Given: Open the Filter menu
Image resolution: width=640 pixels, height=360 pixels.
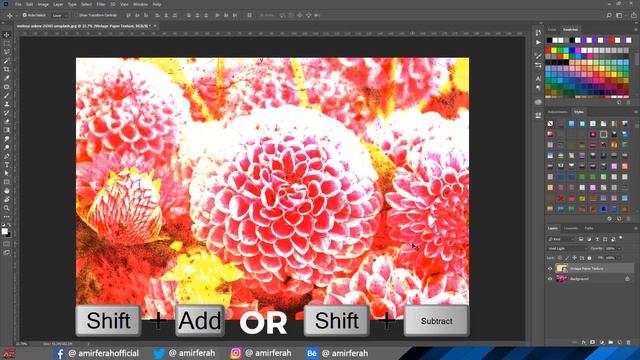Looking at the screenshot, I should (101, 4).
